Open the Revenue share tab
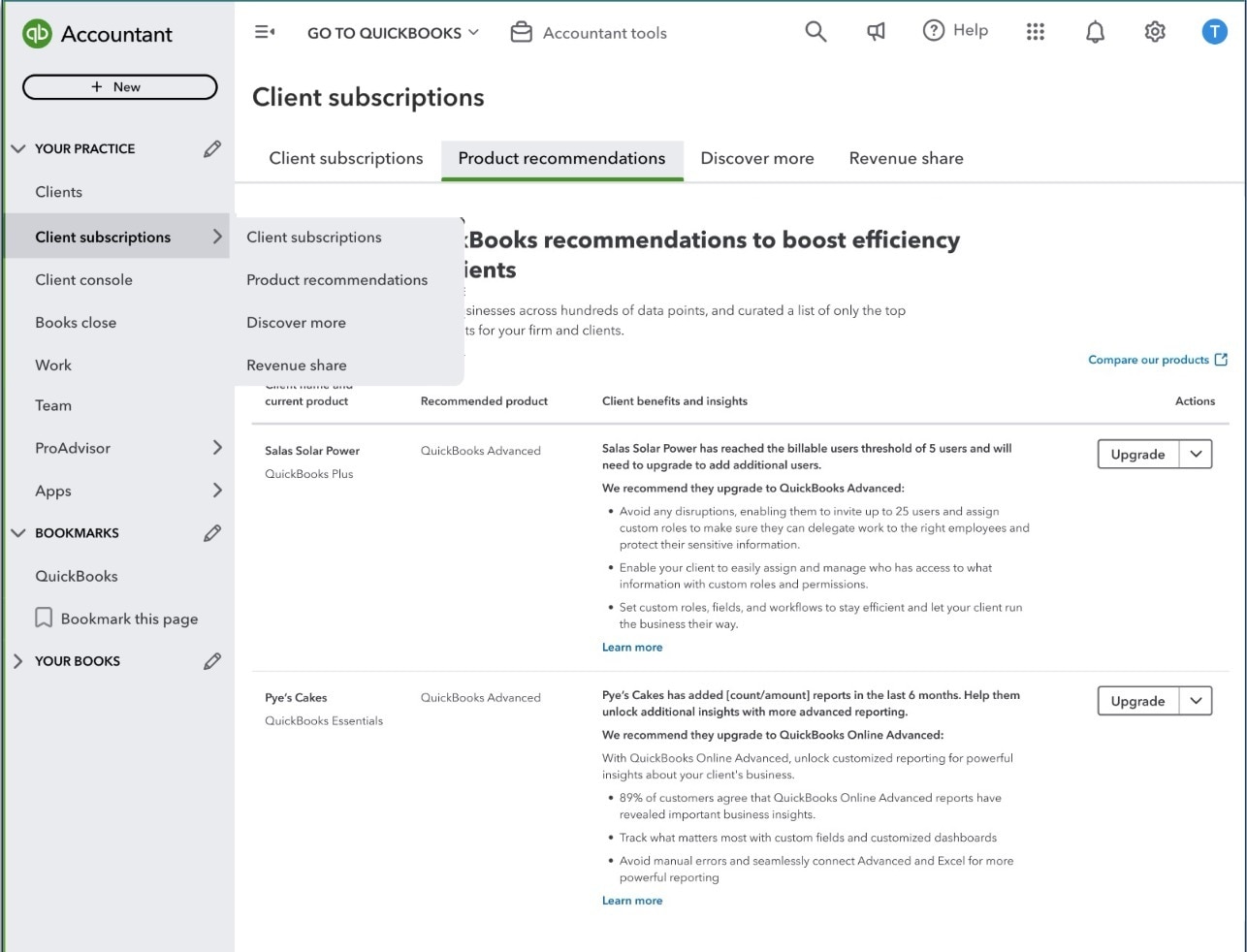Viewport: 1247px width, 952px height. 907,159
